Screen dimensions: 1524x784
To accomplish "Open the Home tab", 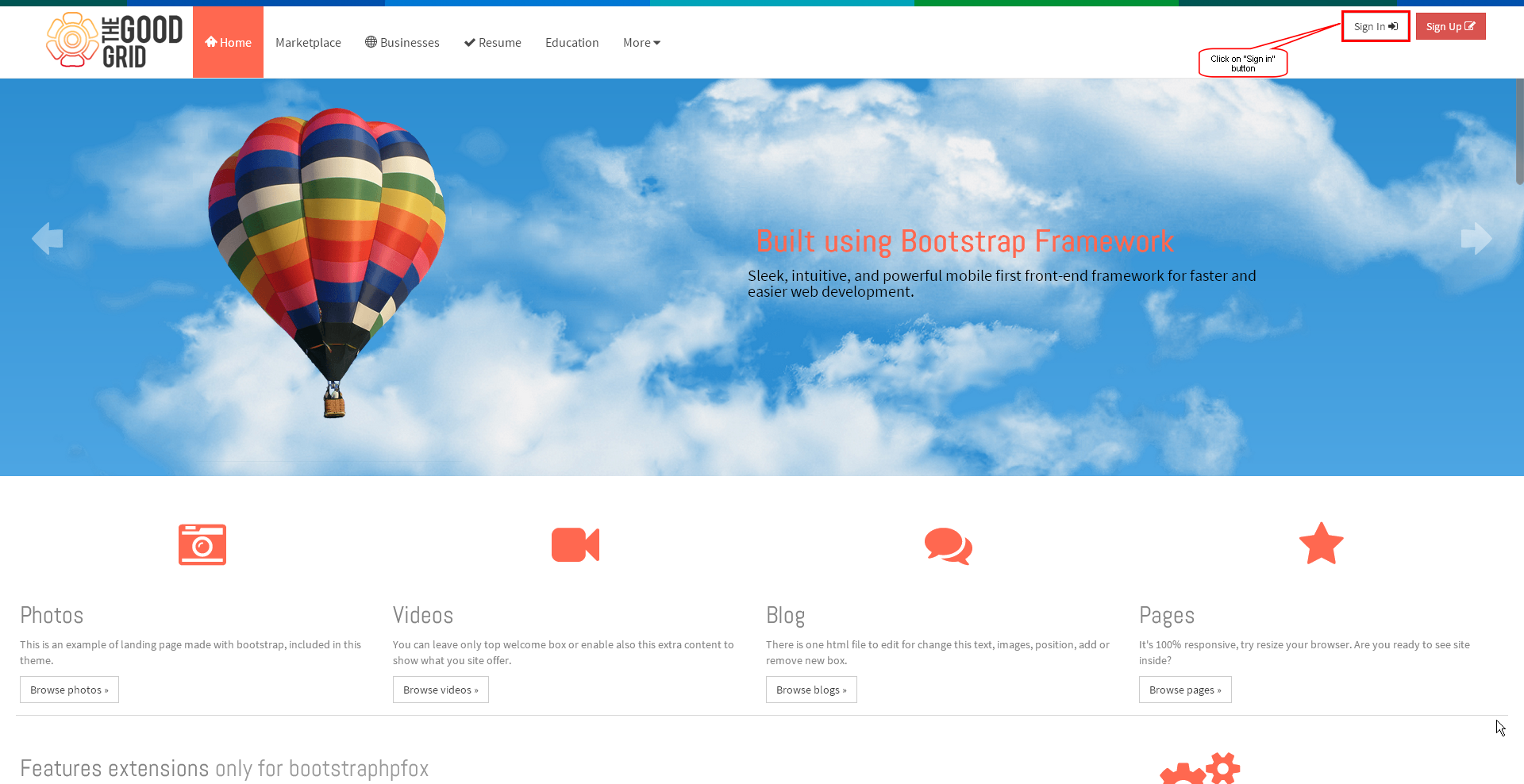I will pos(228,42).
